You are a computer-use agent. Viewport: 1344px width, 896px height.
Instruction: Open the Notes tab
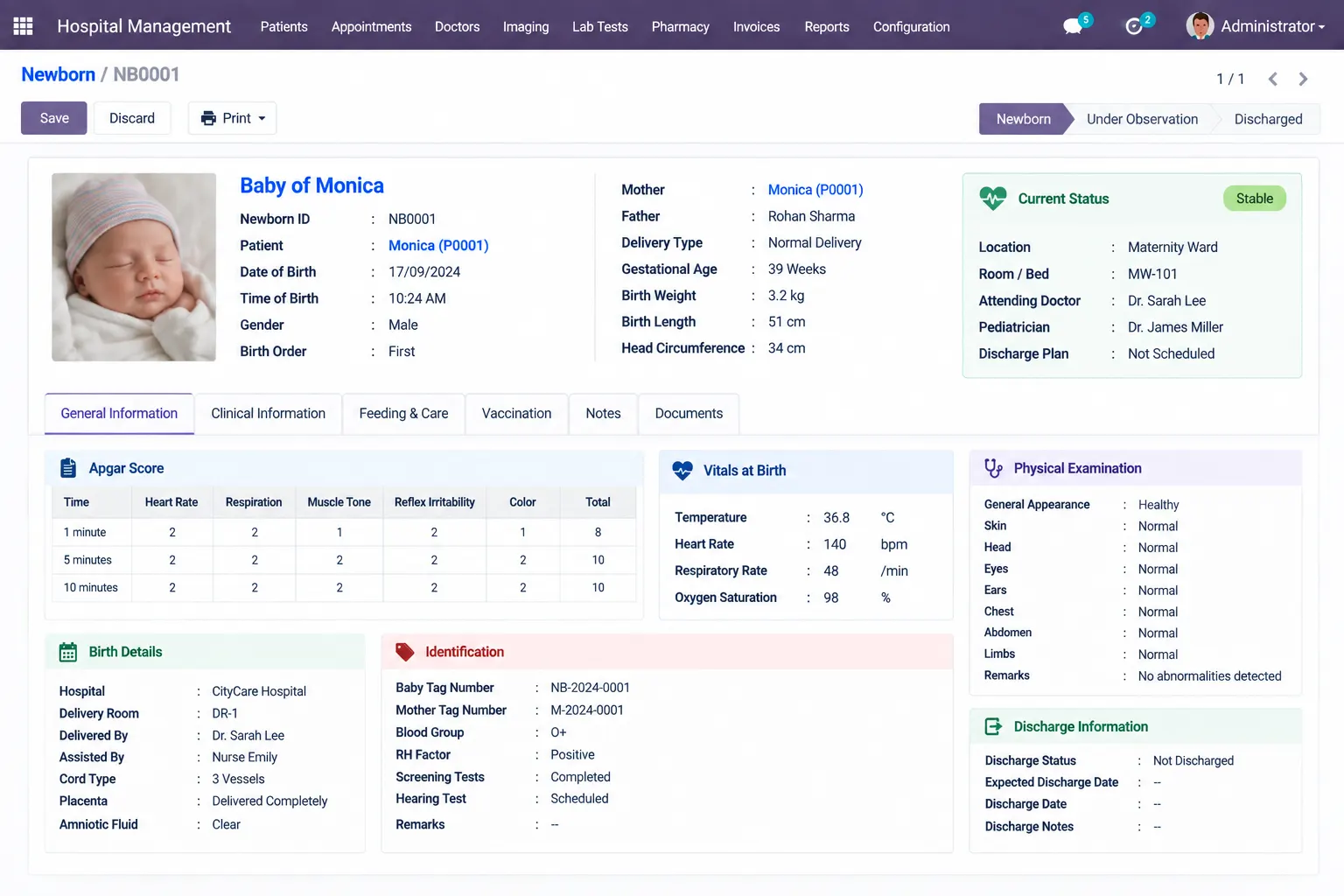[603, 414]
